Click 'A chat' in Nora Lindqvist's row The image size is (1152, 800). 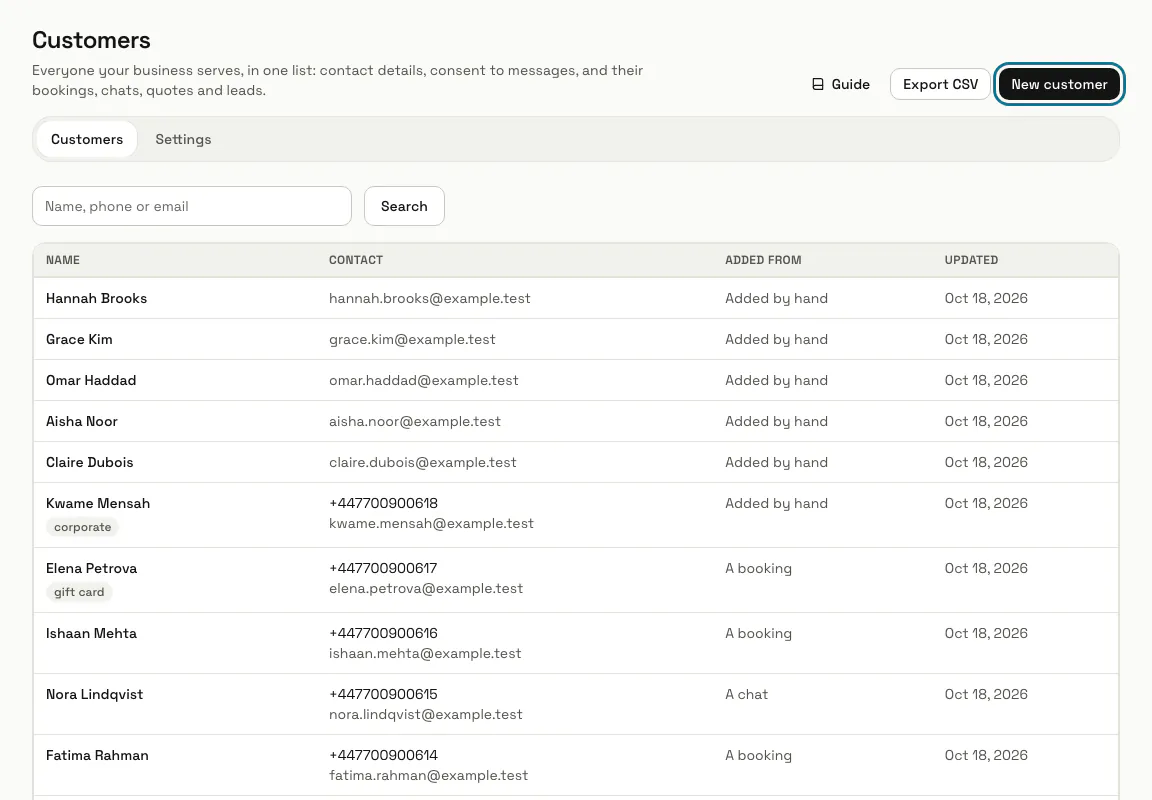point(746,694)
